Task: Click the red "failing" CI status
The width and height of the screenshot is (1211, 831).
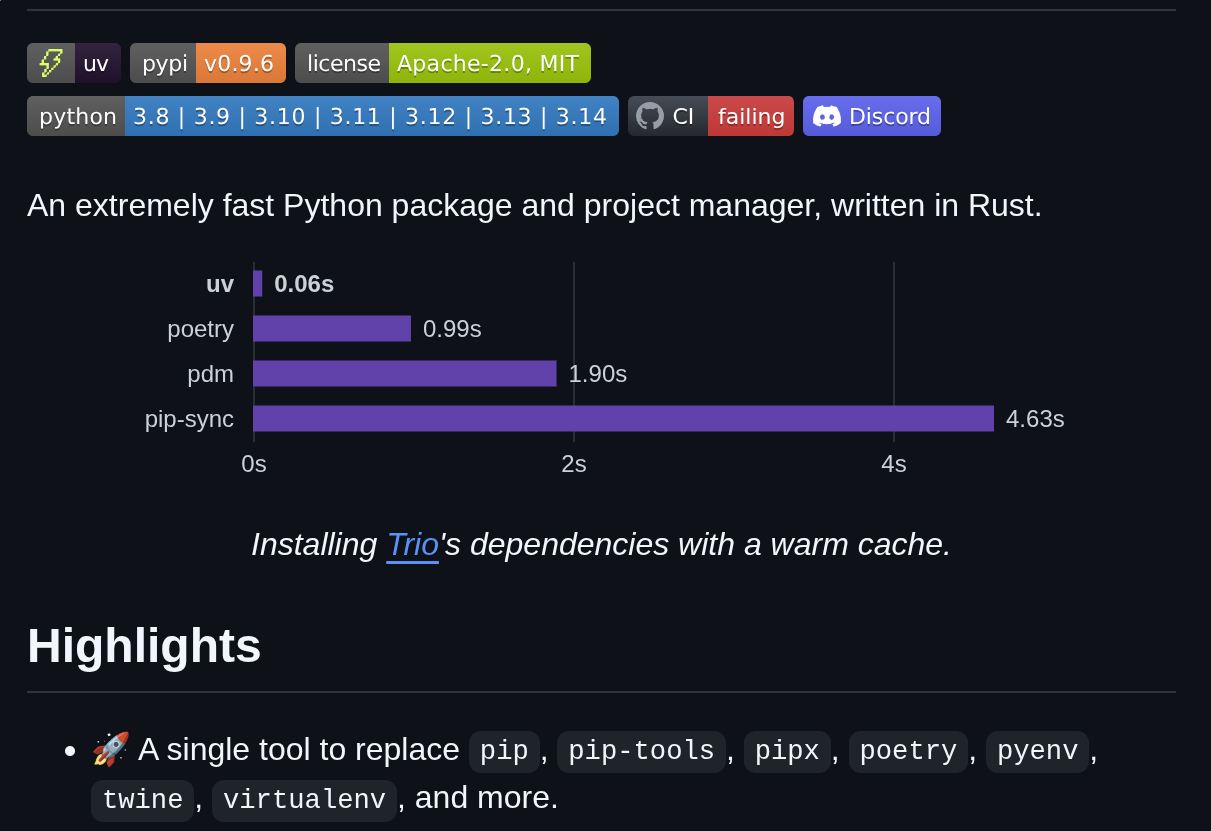Action: point(751,116)
